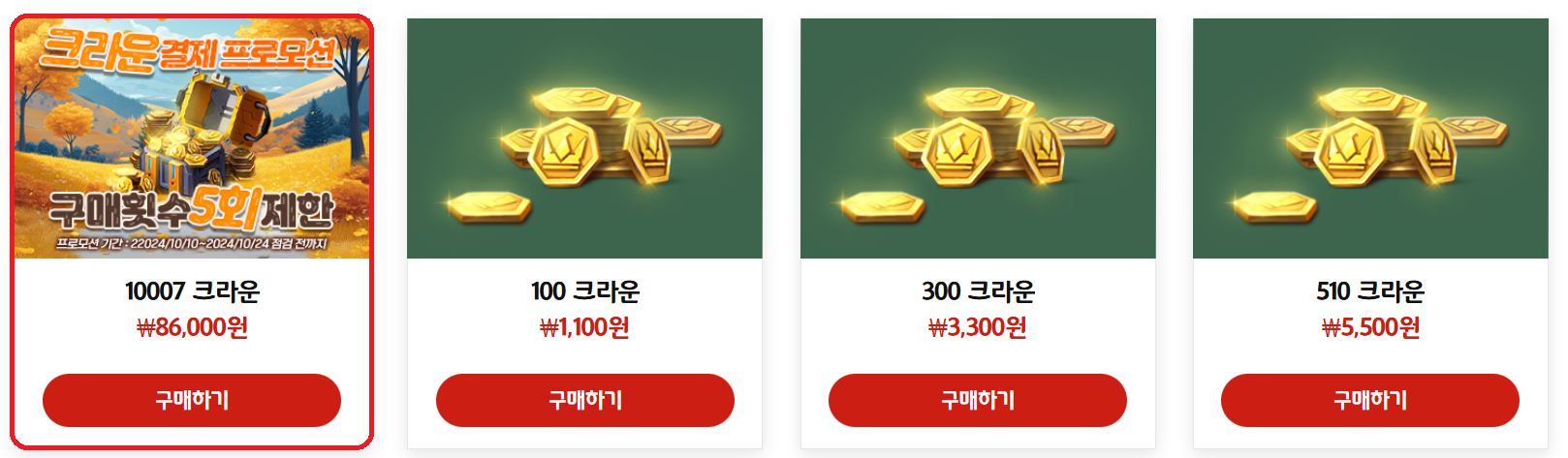This screenshot has width=1568, height=458.
Task: Select the 300 크라운 product title
Action: point(978,290)
